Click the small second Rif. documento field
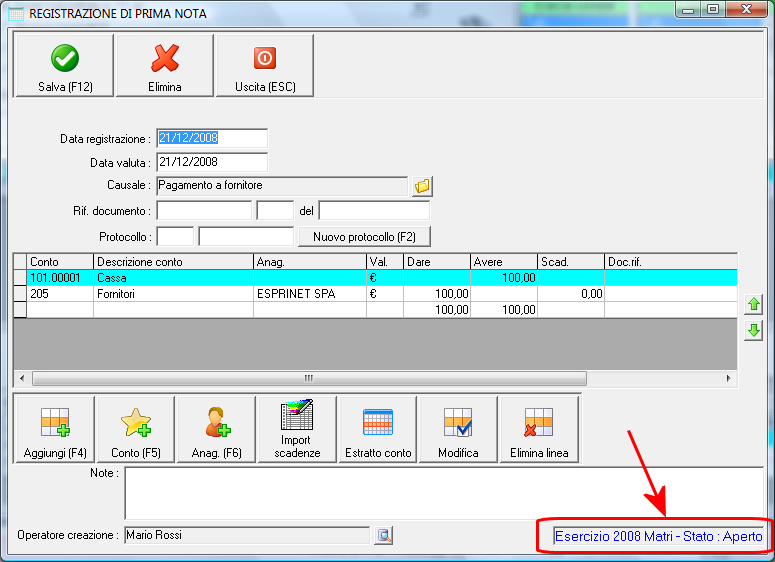 (275, 211)
